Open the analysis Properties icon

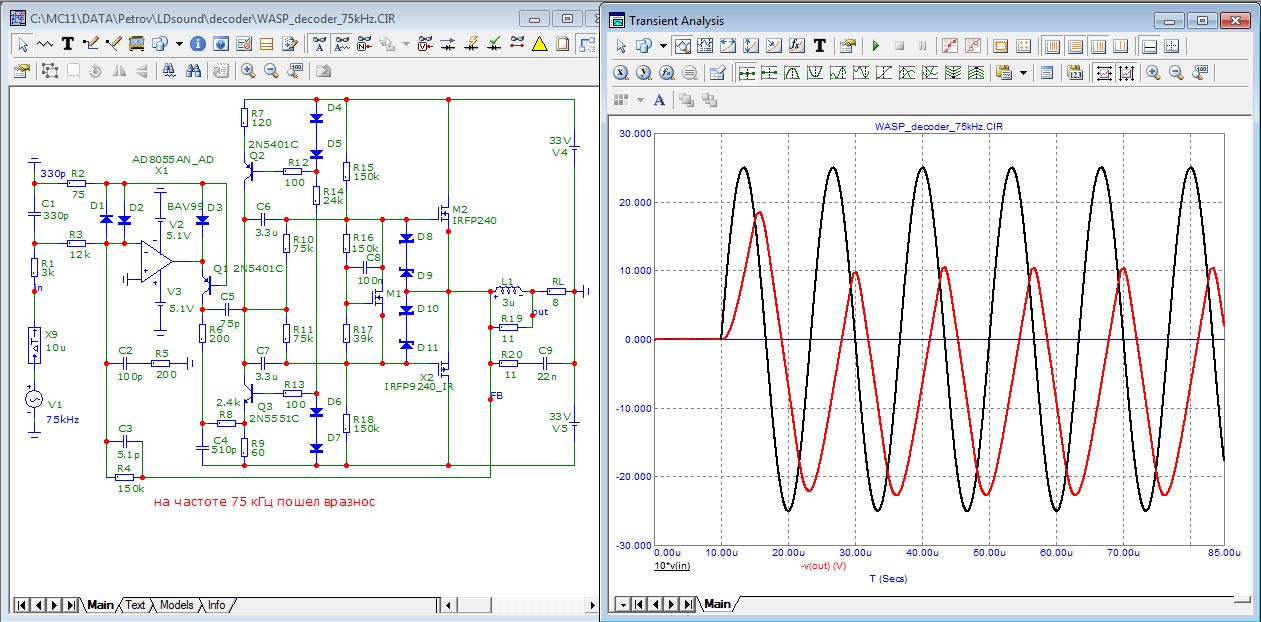point(848,46)
